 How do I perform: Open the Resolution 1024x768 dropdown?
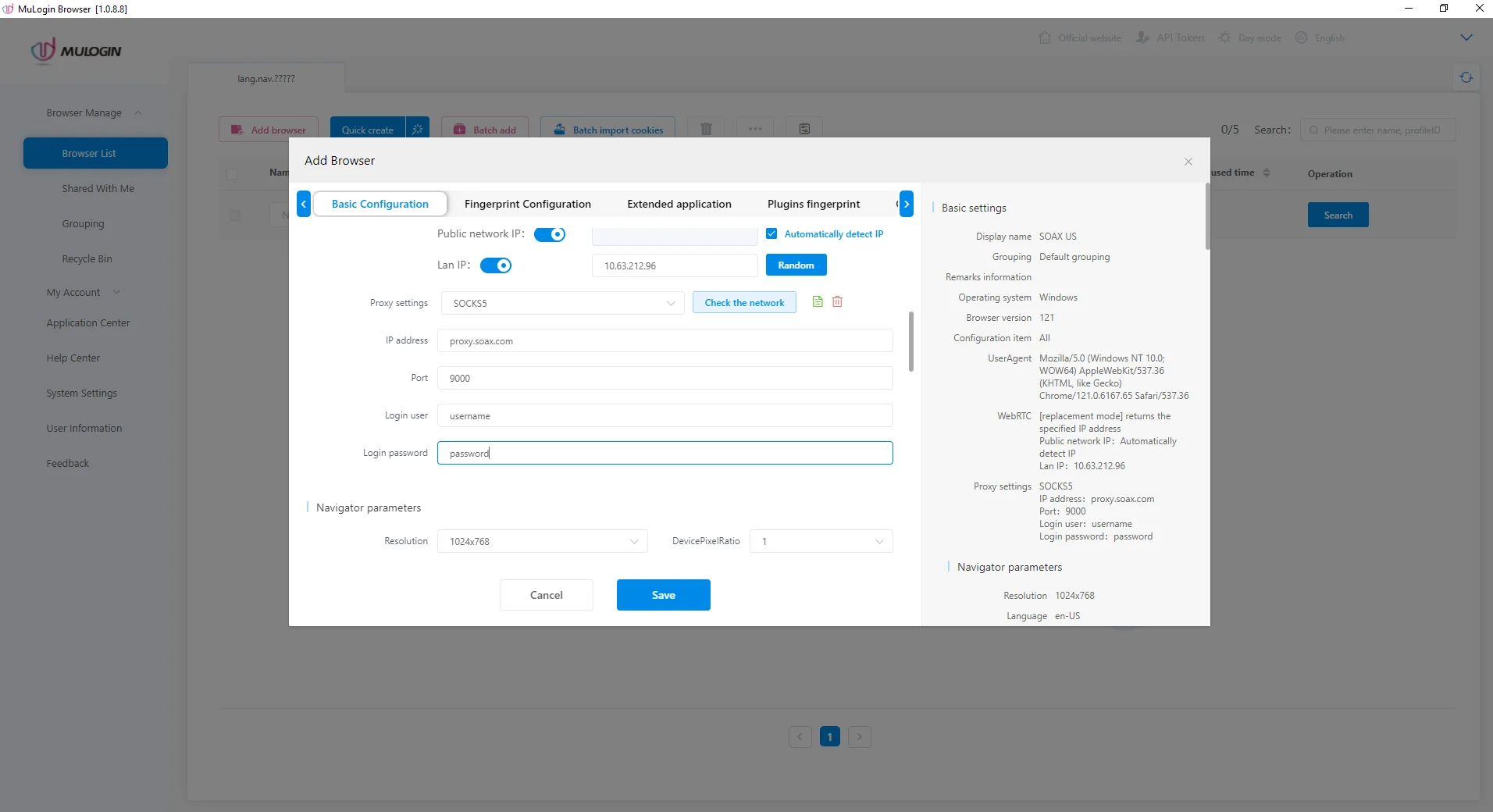[x=543, y=541]
